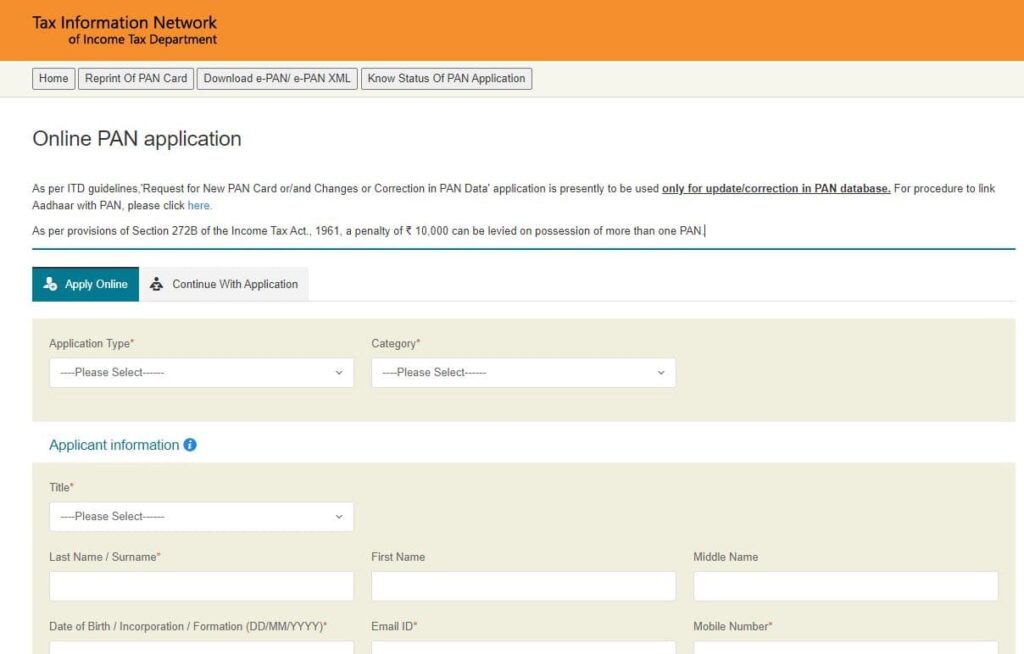The height and width of the screenshot is (654, 1024).
Task: Switch to the Apply Online tab
Action: pos(85,284)
